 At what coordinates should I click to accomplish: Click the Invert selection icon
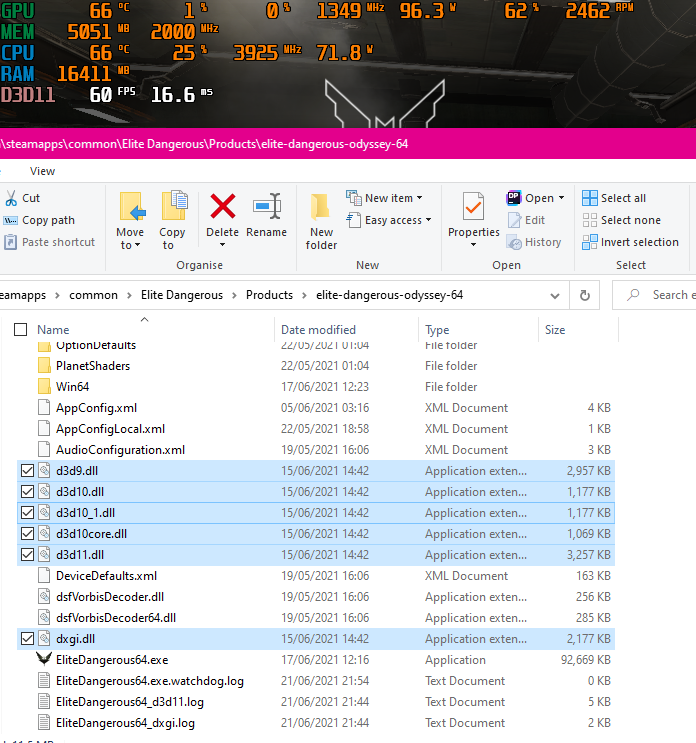tap(590, 242)
